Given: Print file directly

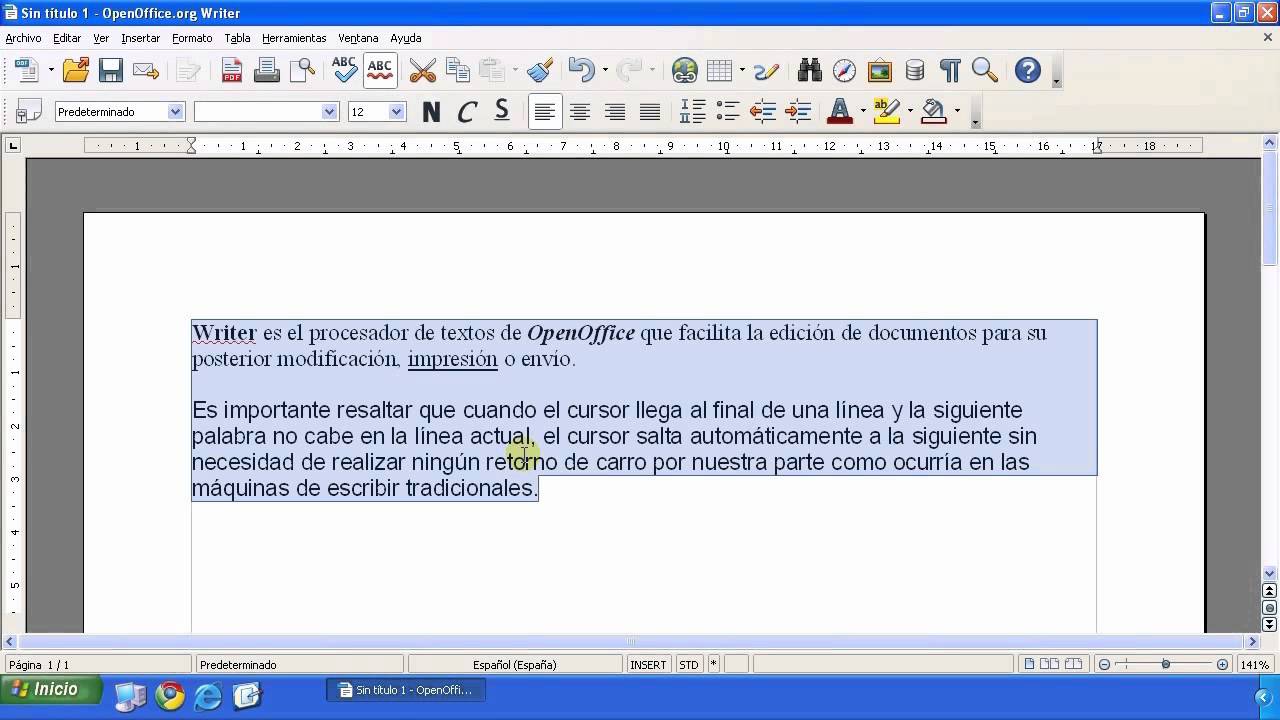Looking at the screenshot, I should click(267, 71).
